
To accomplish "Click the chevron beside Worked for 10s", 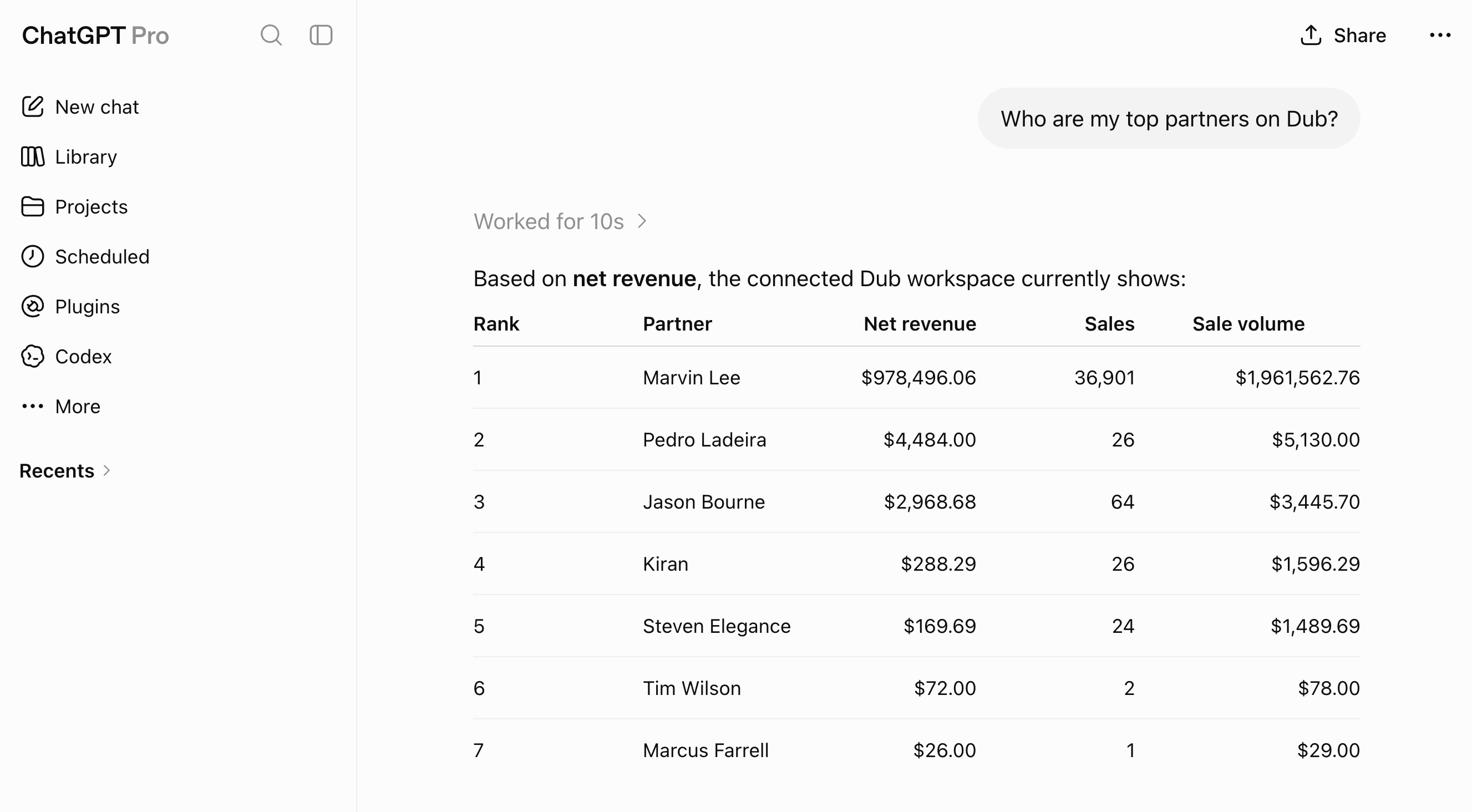I will [642, 221].
